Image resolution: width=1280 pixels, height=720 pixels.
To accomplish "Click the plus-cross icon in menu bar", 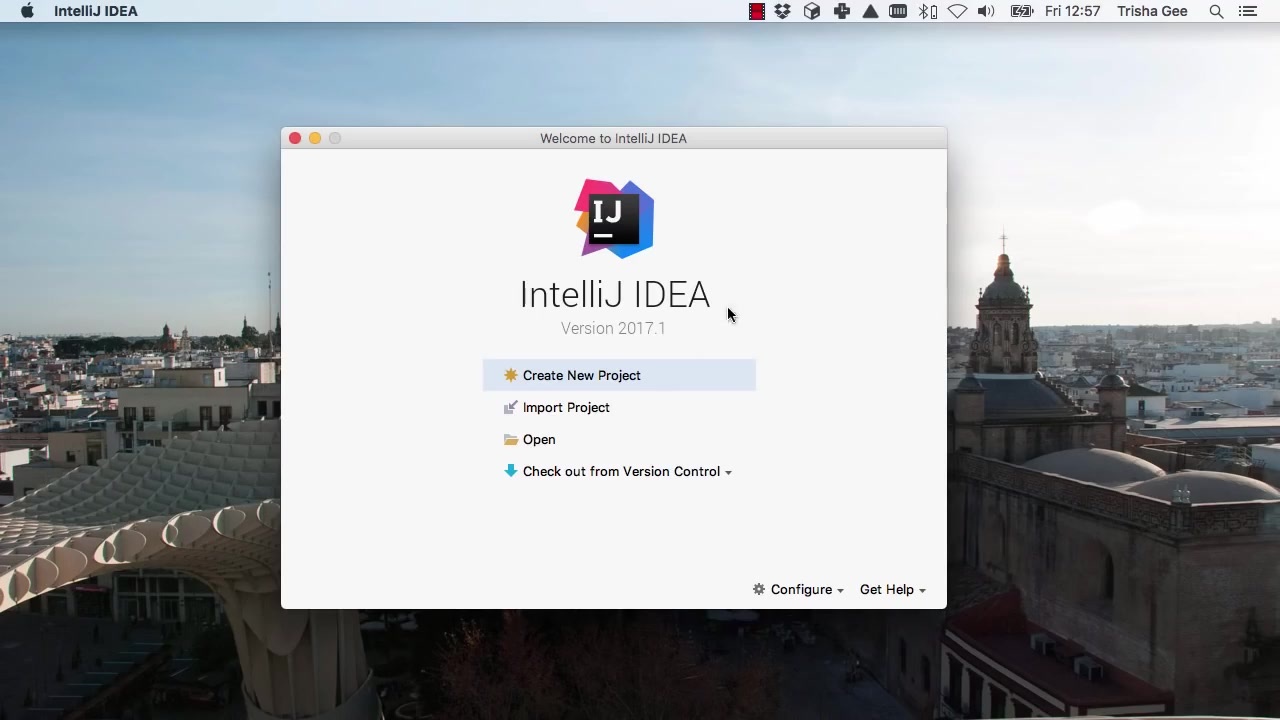I will coord(842,11).
